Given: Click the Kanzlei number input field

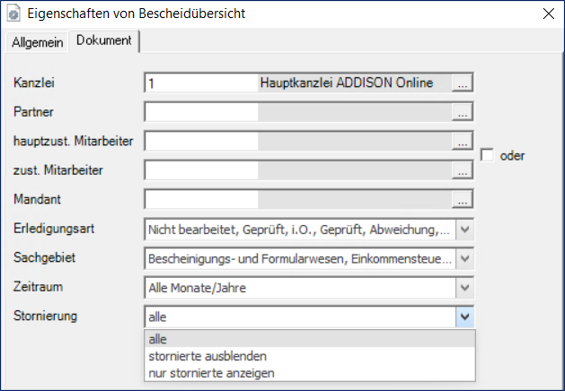Looking at the screenshot, I should pos(202,83).
